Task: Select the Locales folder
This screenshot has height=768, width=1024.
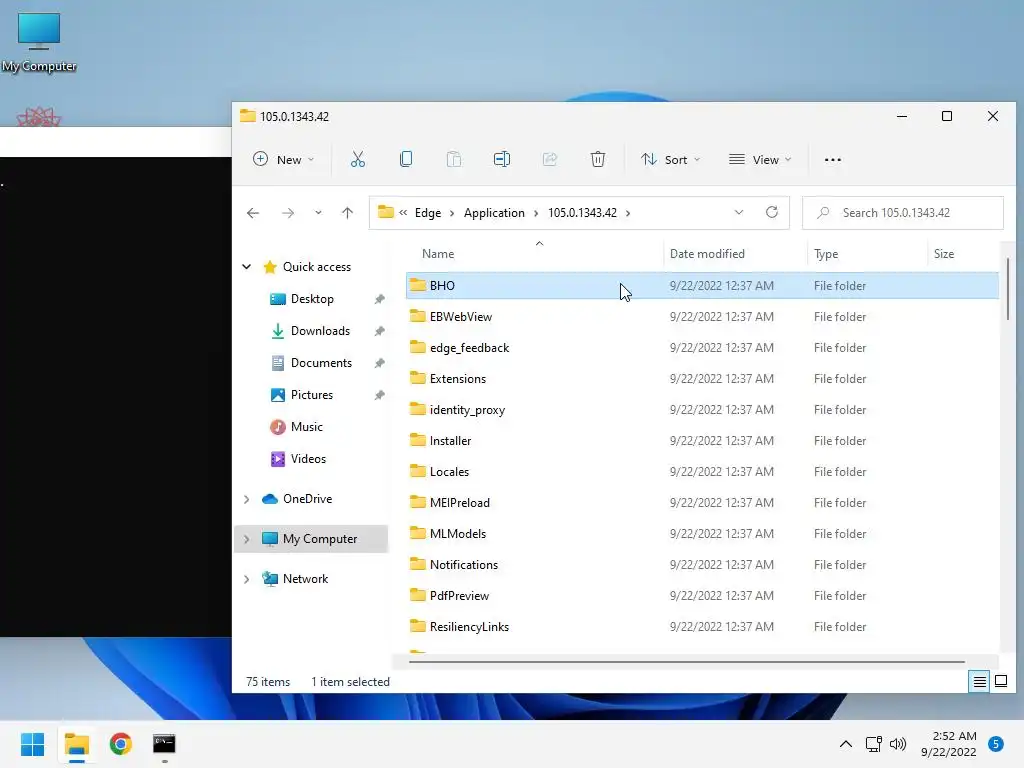Action: [x=702, y=472]
